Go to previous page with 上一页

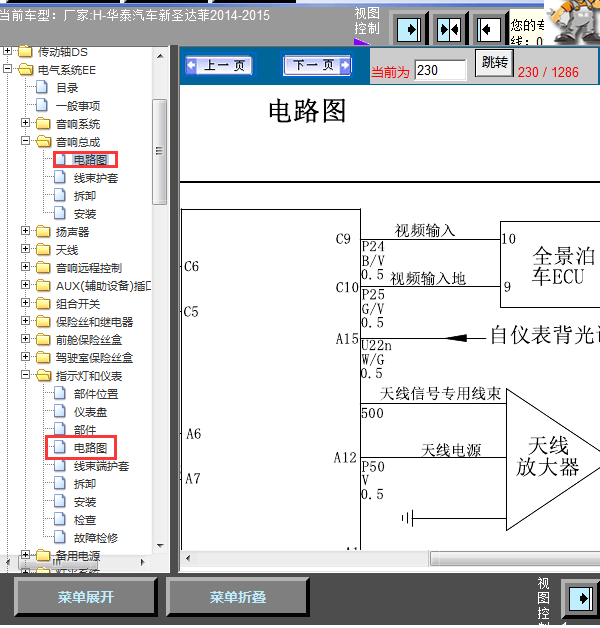219,65
